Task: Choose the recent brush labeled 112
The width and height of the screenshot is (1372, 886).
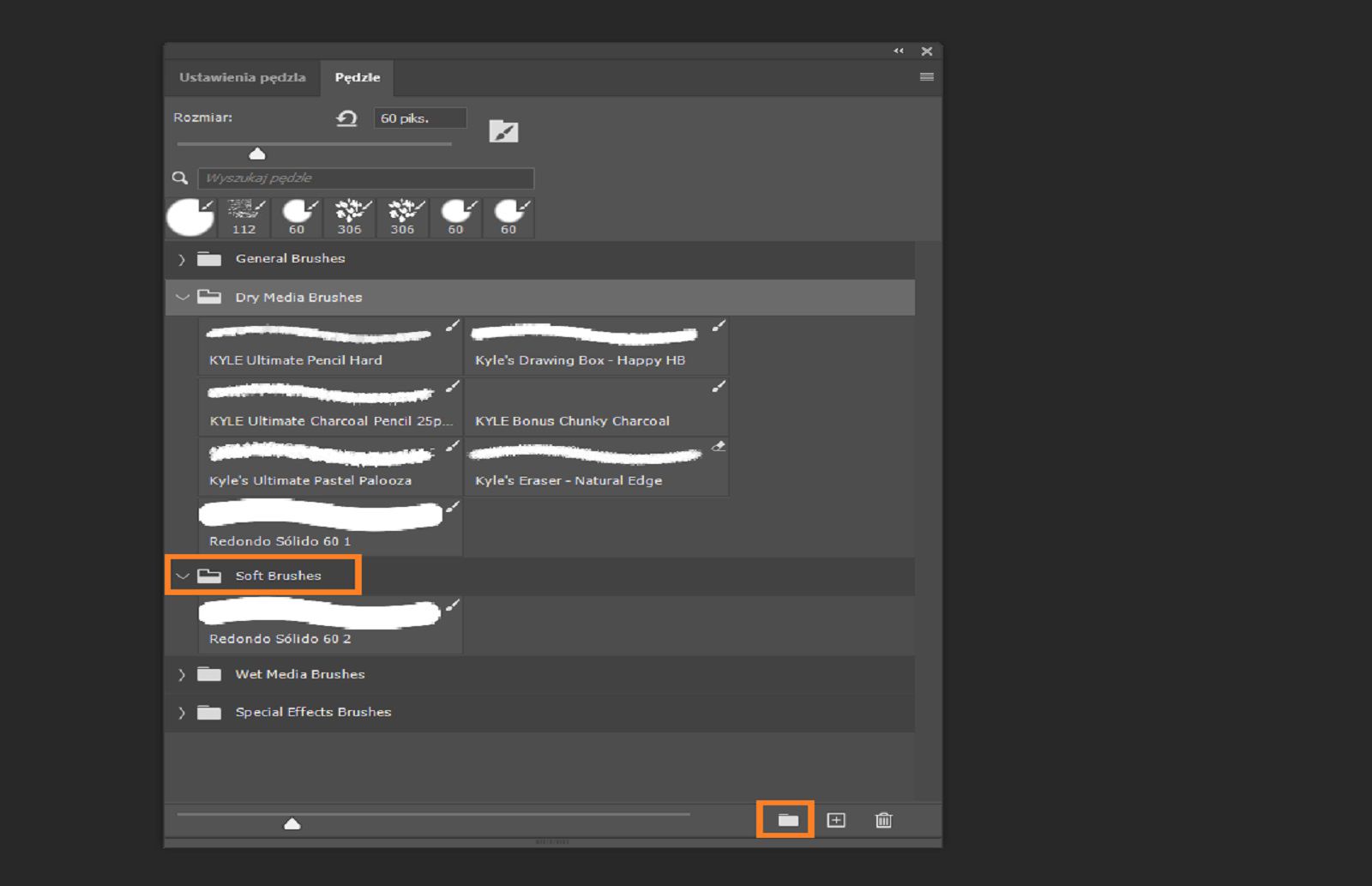Action: [244, 218]
